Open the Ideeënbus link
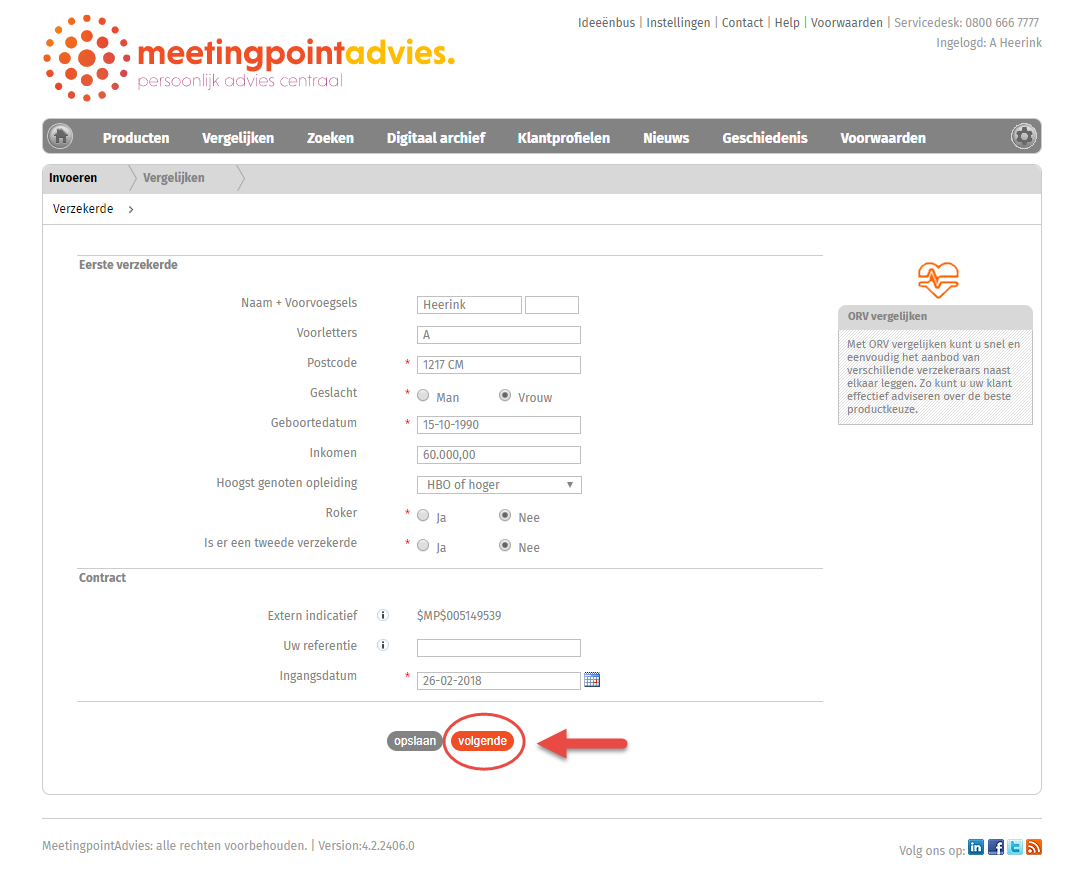The height and width of the screenshot is (888, 1078). tap(606, 23)
